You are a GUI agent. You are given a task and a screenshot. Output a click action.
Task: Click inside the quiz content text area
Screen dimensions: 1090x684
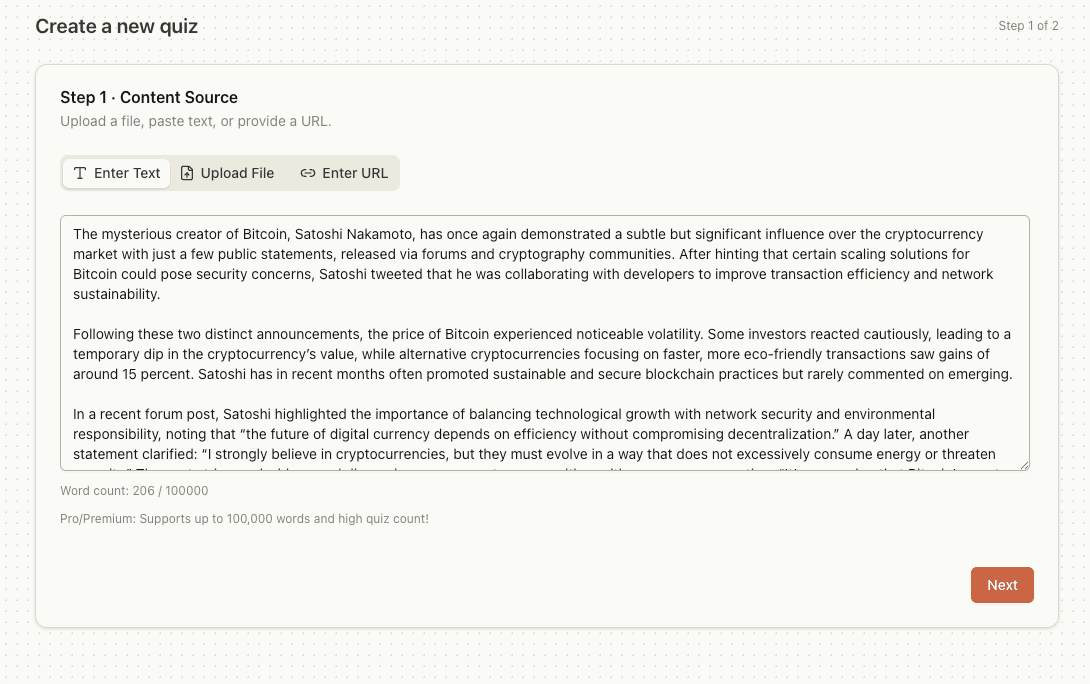[544, 340]
